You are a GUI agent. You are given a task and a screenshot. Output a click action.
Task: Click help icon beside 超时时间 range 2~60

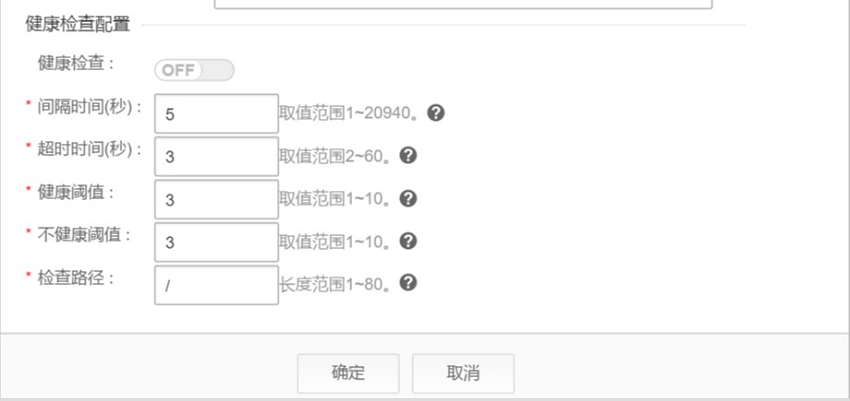[408, 156]
